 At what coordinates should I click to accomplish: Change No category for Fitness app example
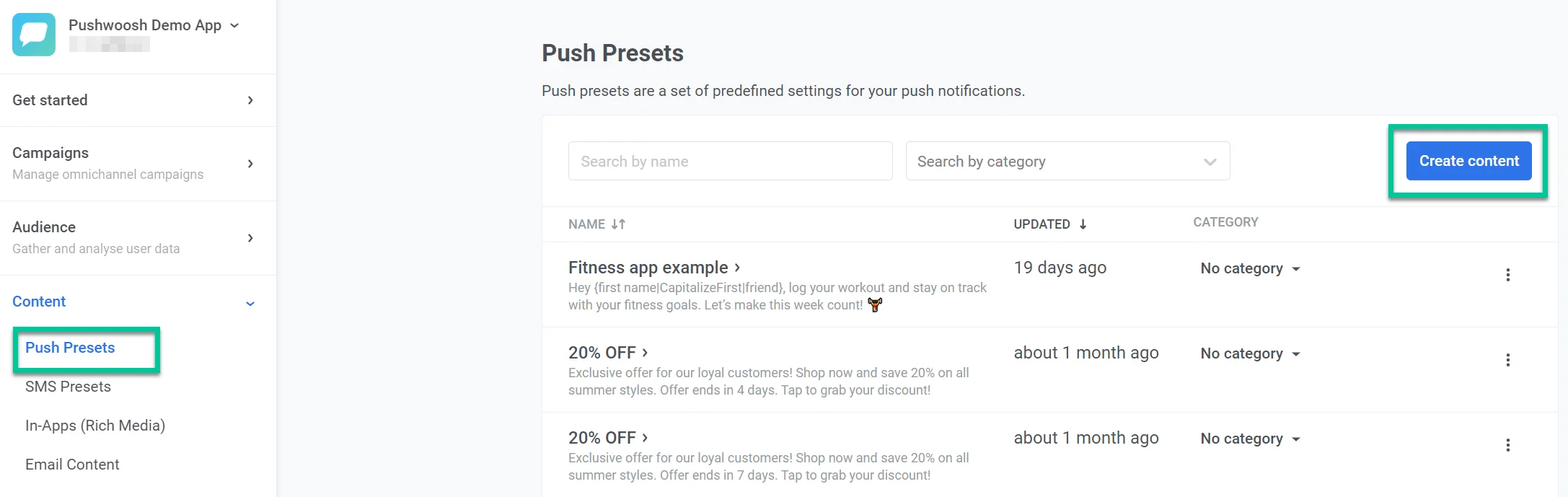(1249, 268)
